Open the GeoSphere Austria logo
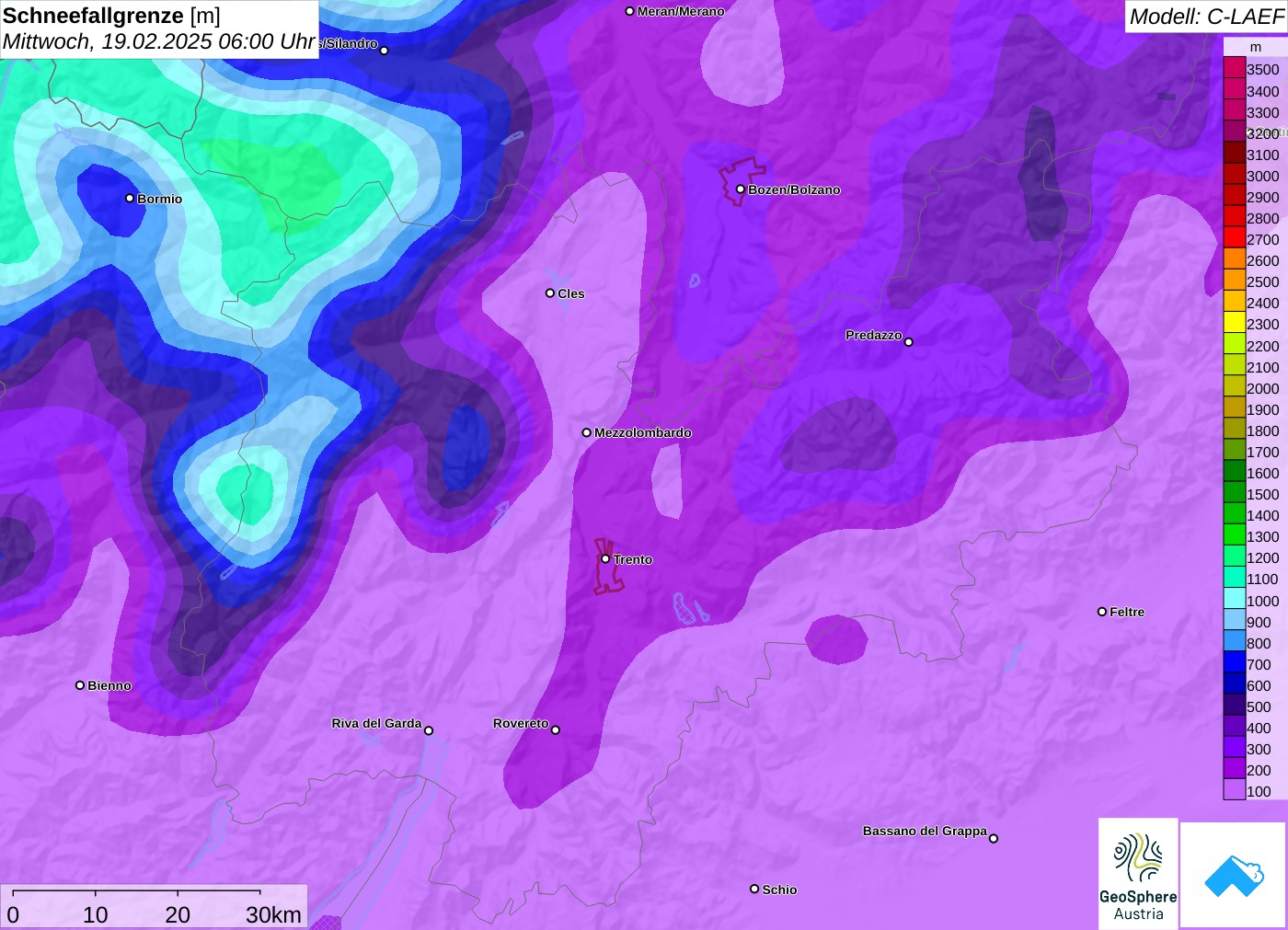The image size is (1288, 930). click(1138, 874)
